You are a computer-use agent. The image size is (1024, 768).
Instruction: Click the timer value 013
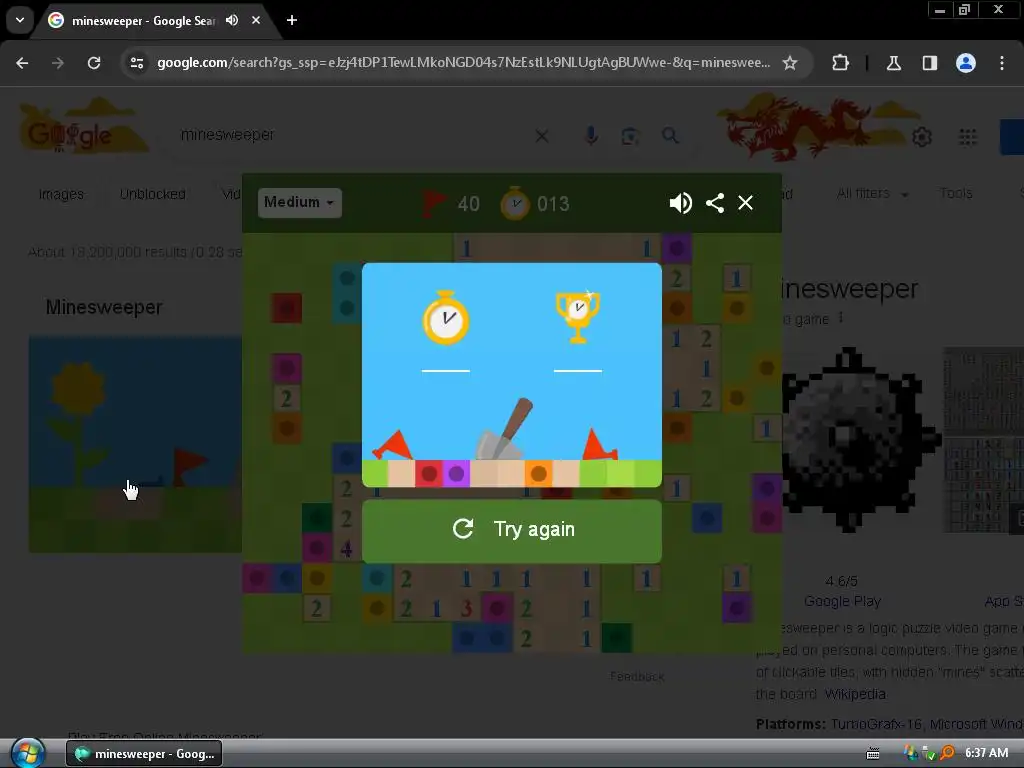pos(553,204)
